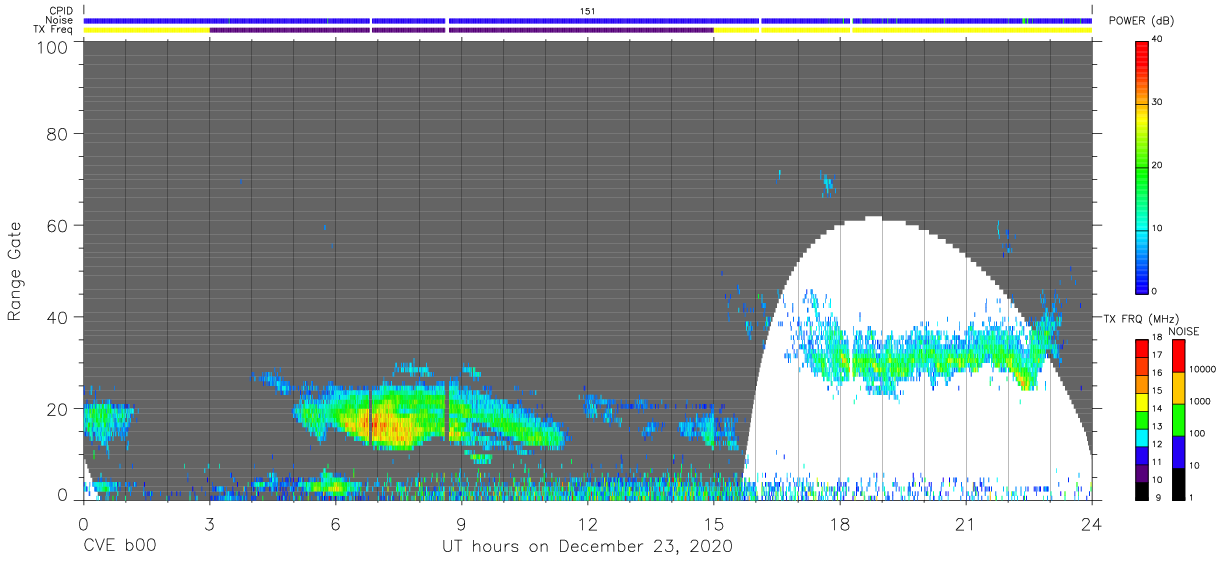Click the CPID value 151

(x=587, y=11)
